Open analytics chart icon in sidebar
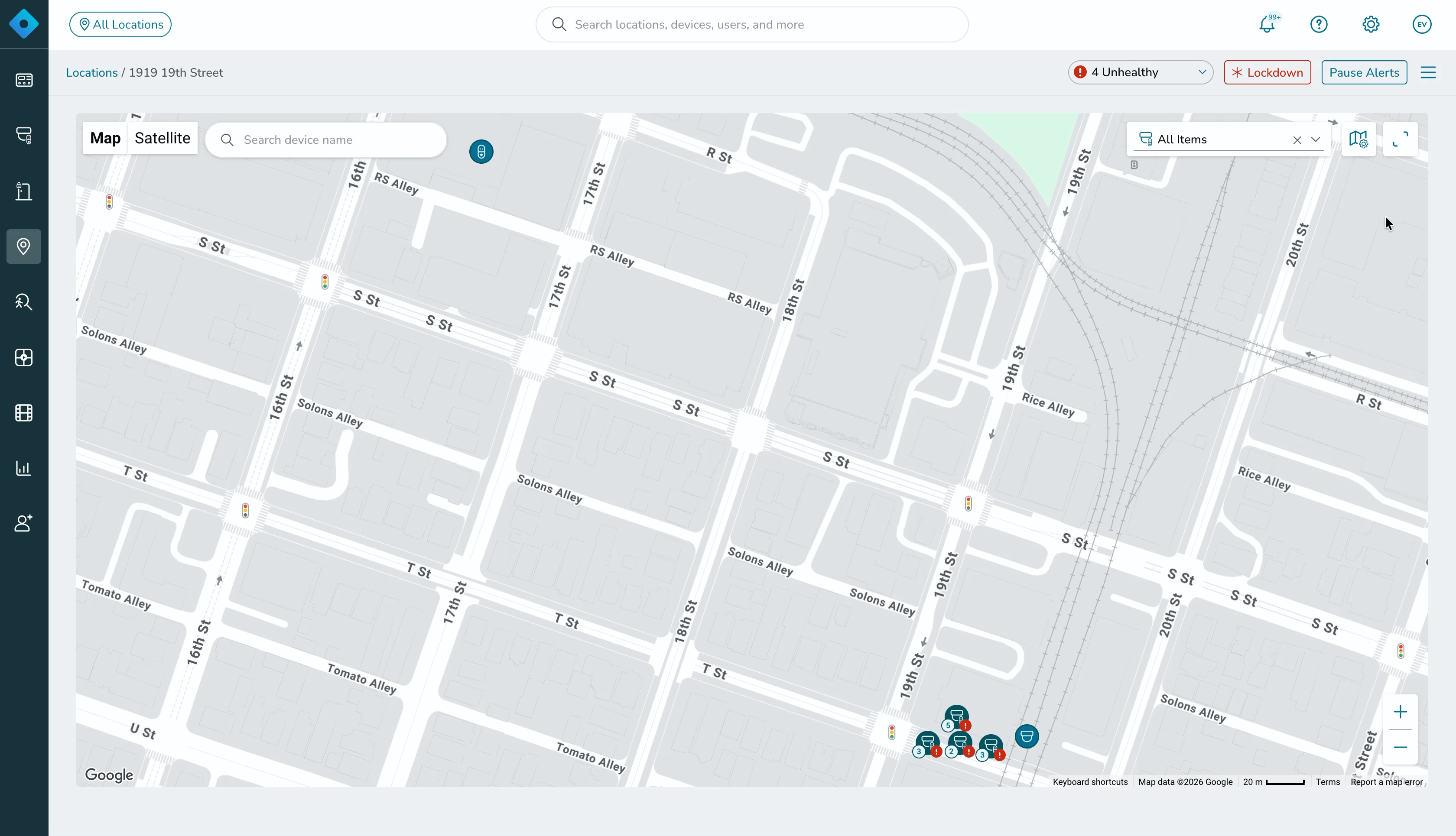Screen dimensions: 1456x836 tap(23, 468)
